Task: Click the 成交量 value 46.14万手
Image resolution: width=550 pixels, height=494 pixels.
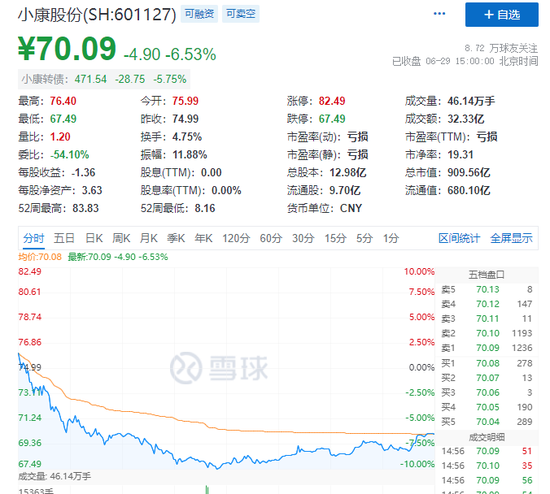Action: point(471,101)
